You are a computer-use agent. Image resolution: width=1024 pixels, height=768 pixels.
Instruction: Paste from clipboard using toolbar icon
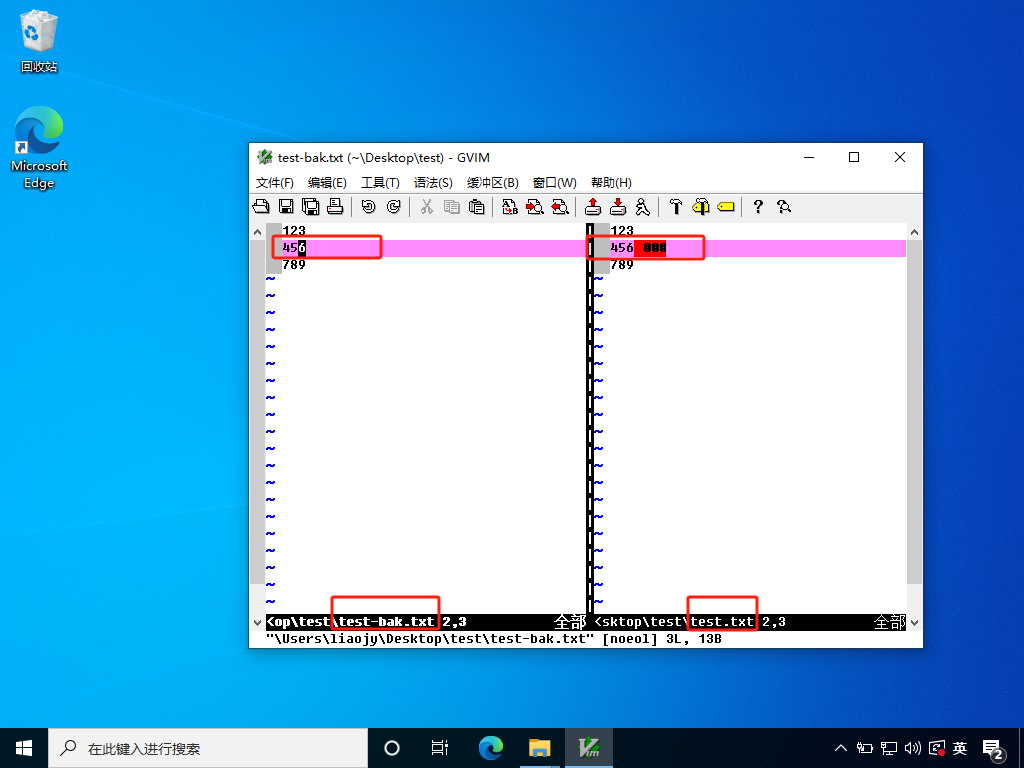(x=477, y=207)
